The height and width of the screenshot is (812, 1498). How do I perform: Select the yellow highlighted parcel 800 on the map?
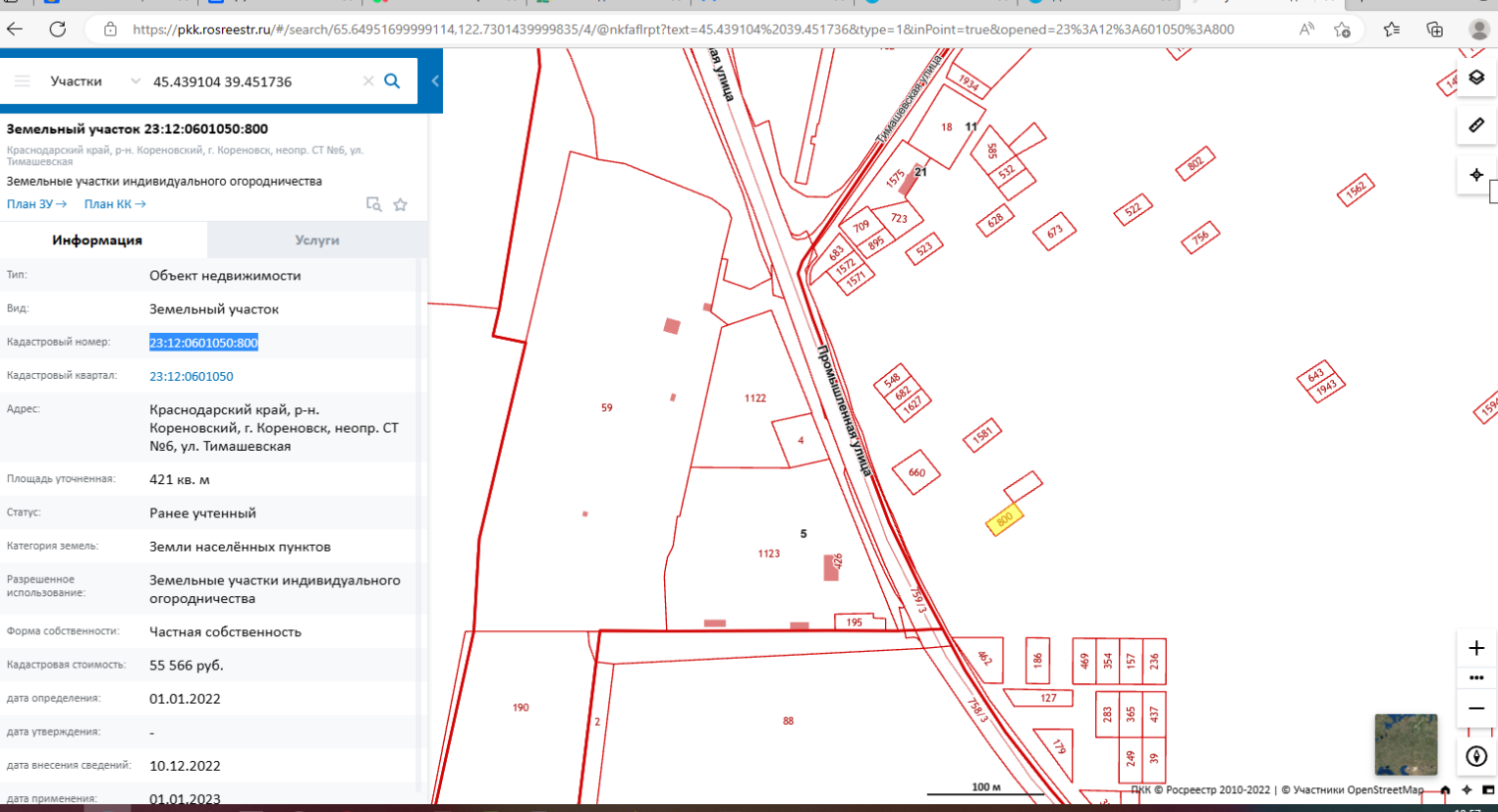[1005, 519]
